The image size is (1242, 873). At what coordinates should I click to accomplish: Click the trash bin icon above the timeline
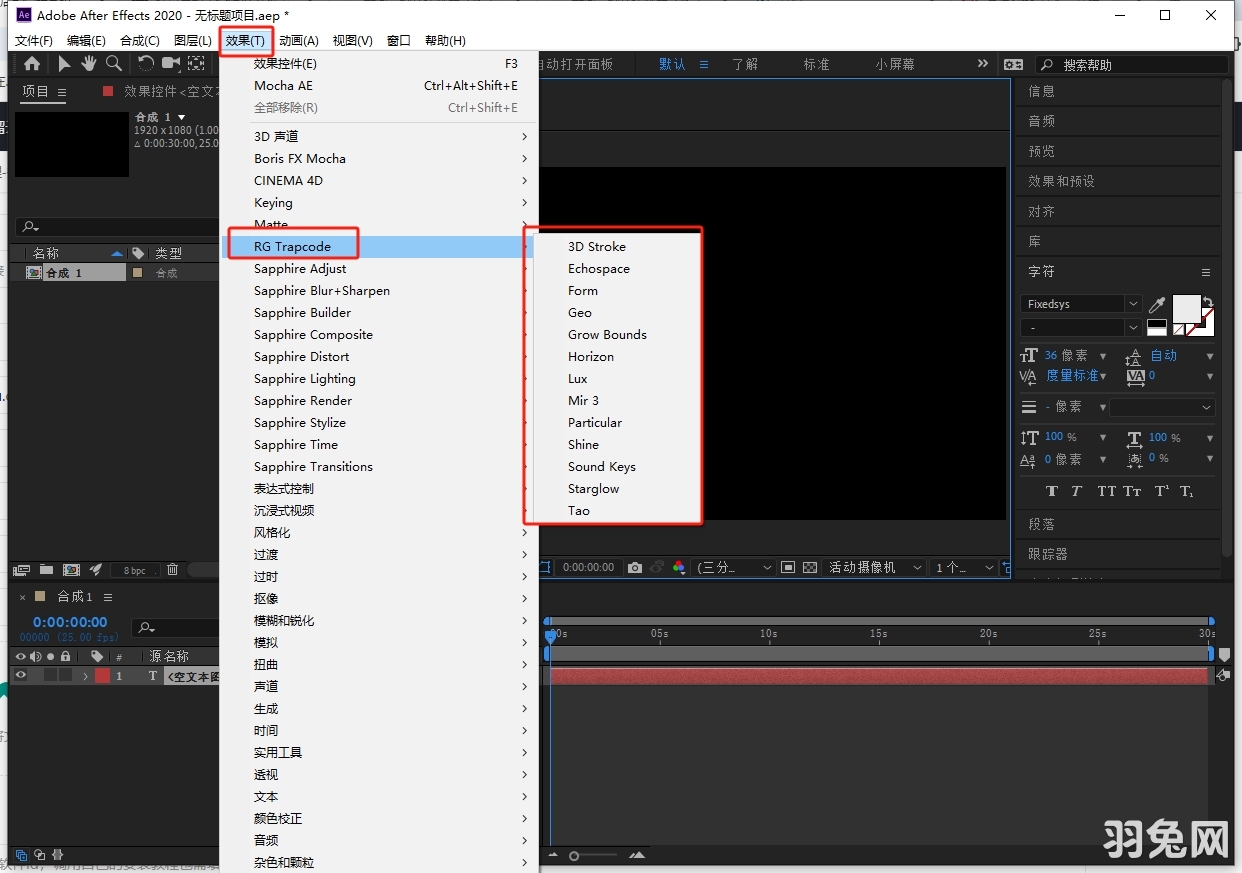click(171, 570)
